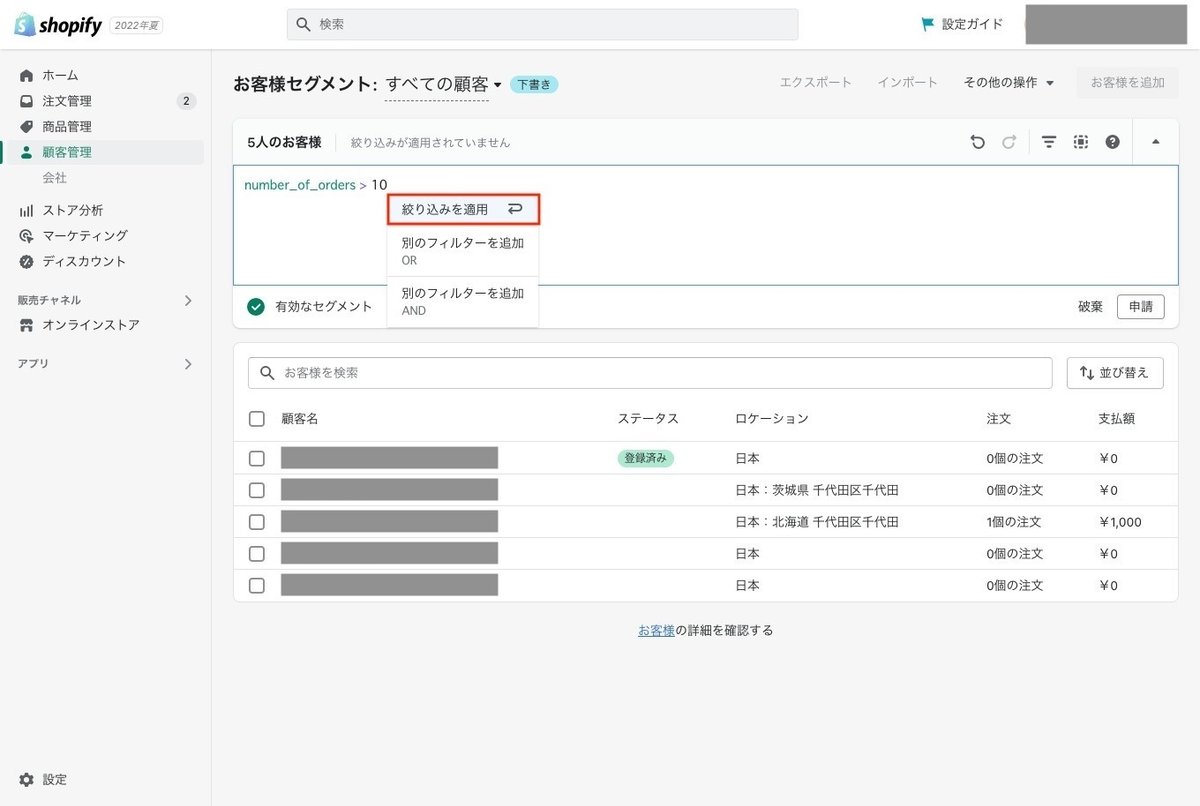
Task: Click 日本：北海道 千代田区千代田 location
Action: (817, 522)
